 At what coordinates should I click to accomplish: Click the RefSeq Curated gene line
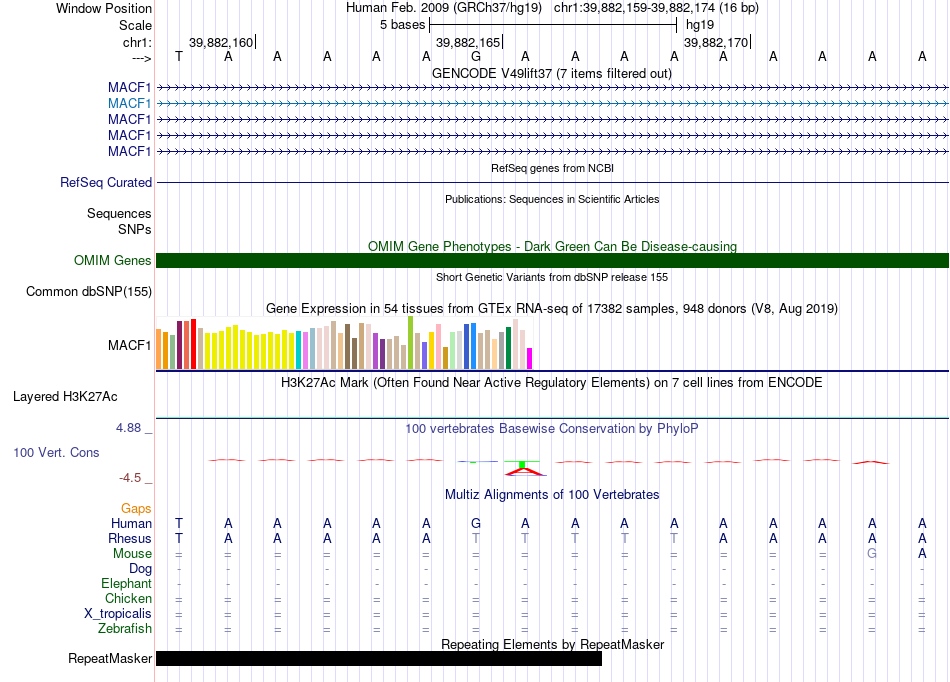[552, 182]
